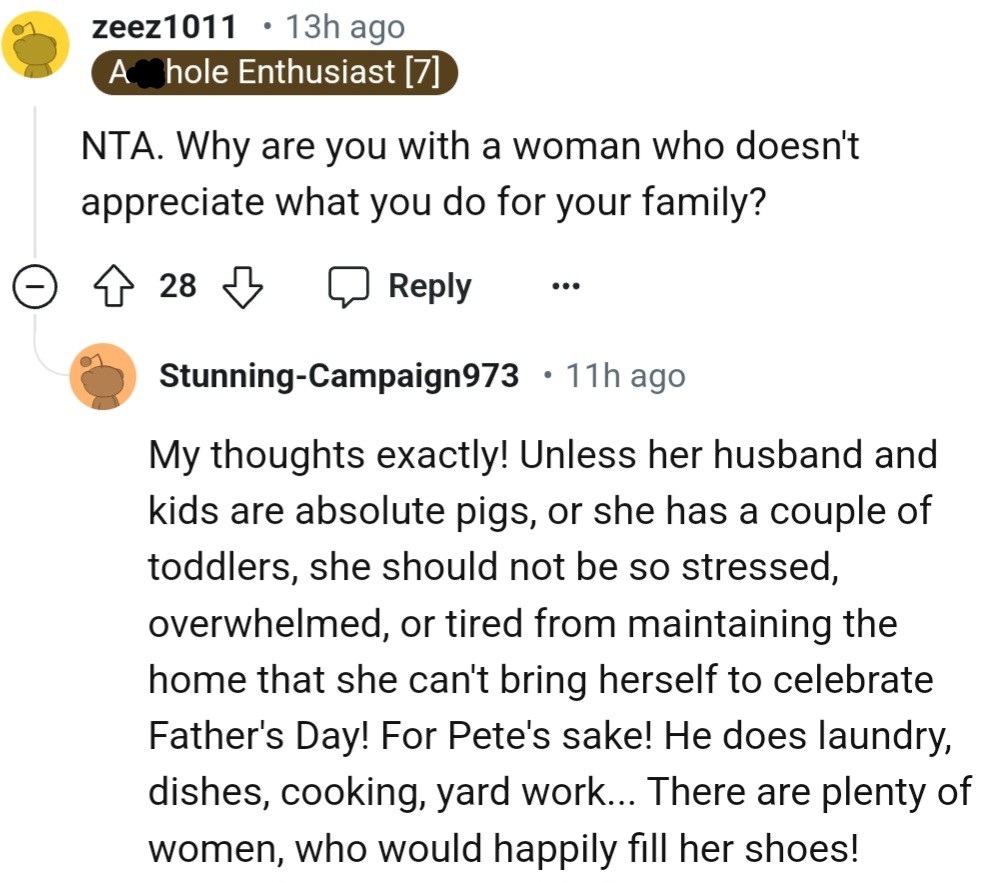Image resolution: width=989 pixels, height=883 pixels.
Task: Open zeez1011's avatar profile picture
Action: pos(36,45)
